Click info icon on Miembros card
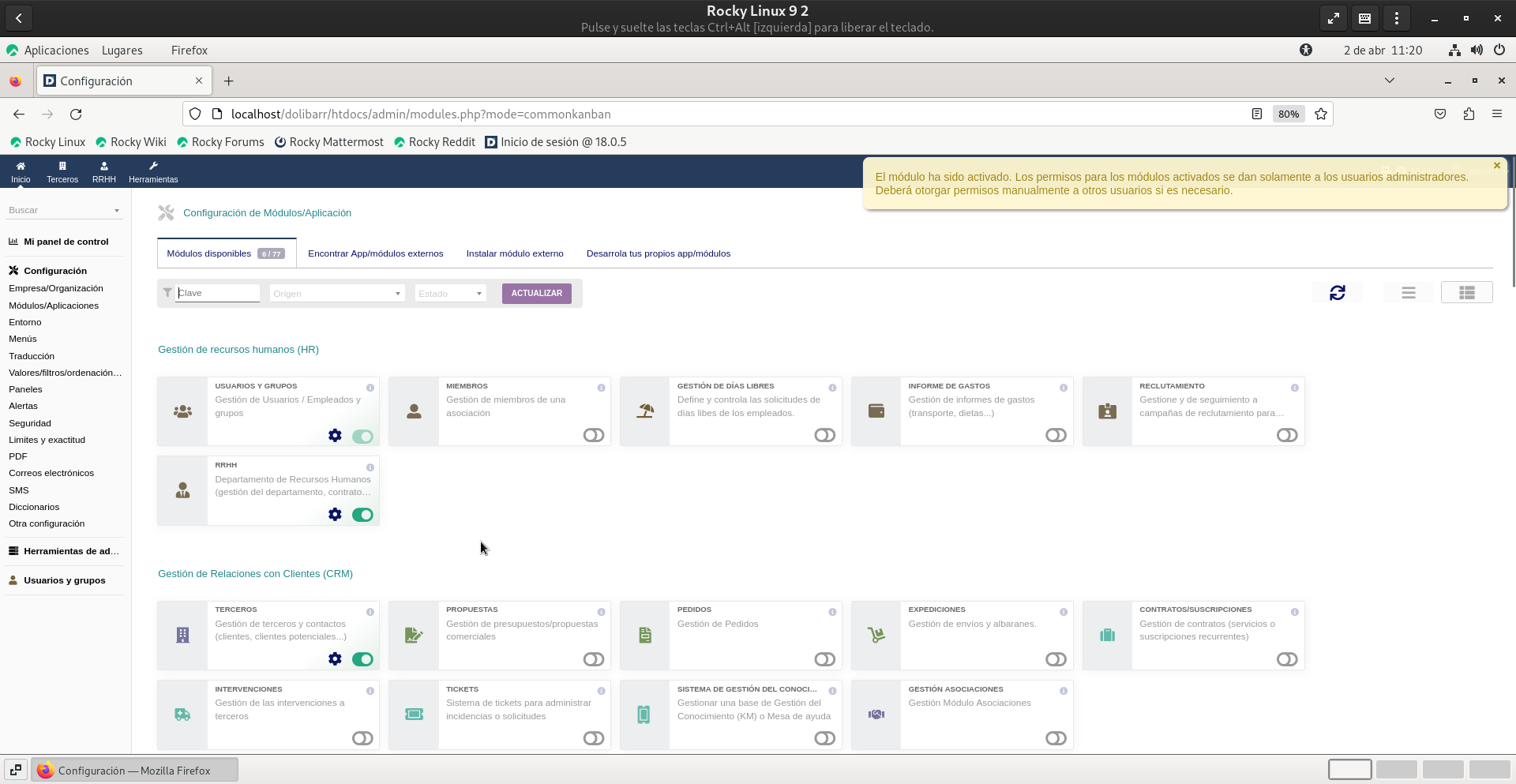 tap(601, 388)
